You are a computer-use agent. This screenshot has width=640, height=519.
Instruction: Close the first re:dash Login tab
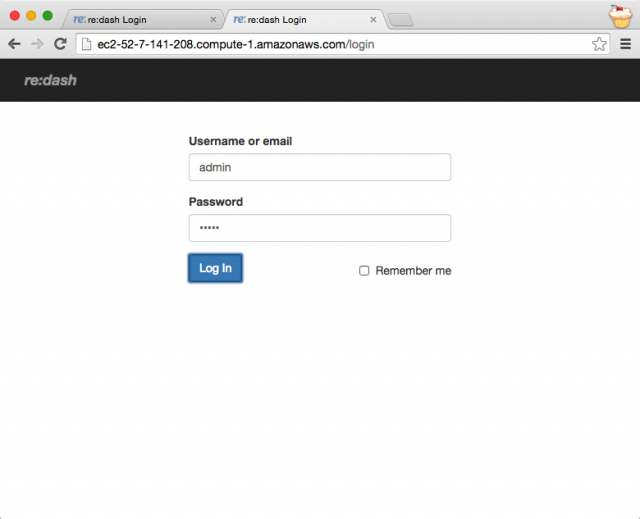(x=213, y=20)
